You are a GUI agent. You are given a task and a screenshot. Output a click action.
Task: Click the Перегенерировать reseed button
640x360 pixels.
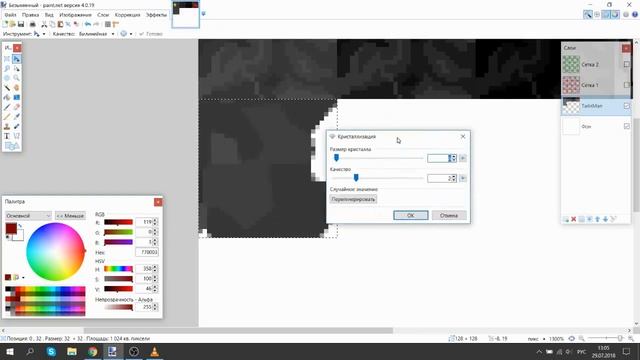(353, 199)
